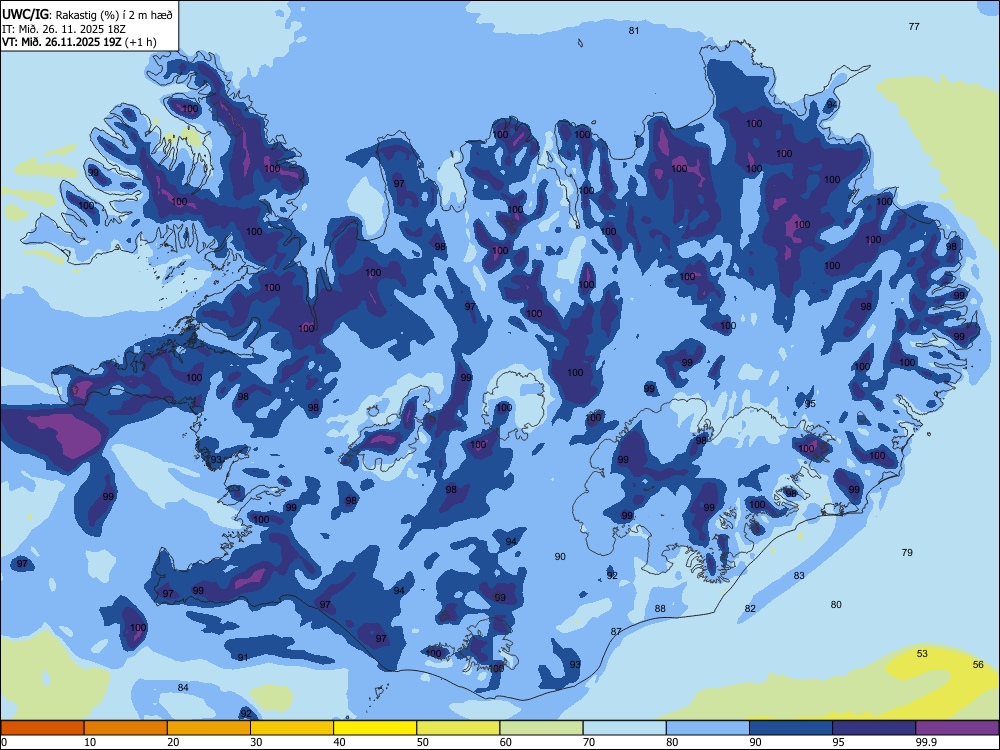Click the '81' humidity value on the map
This screenshot has width=1000, height=750.
pos(633,31)
